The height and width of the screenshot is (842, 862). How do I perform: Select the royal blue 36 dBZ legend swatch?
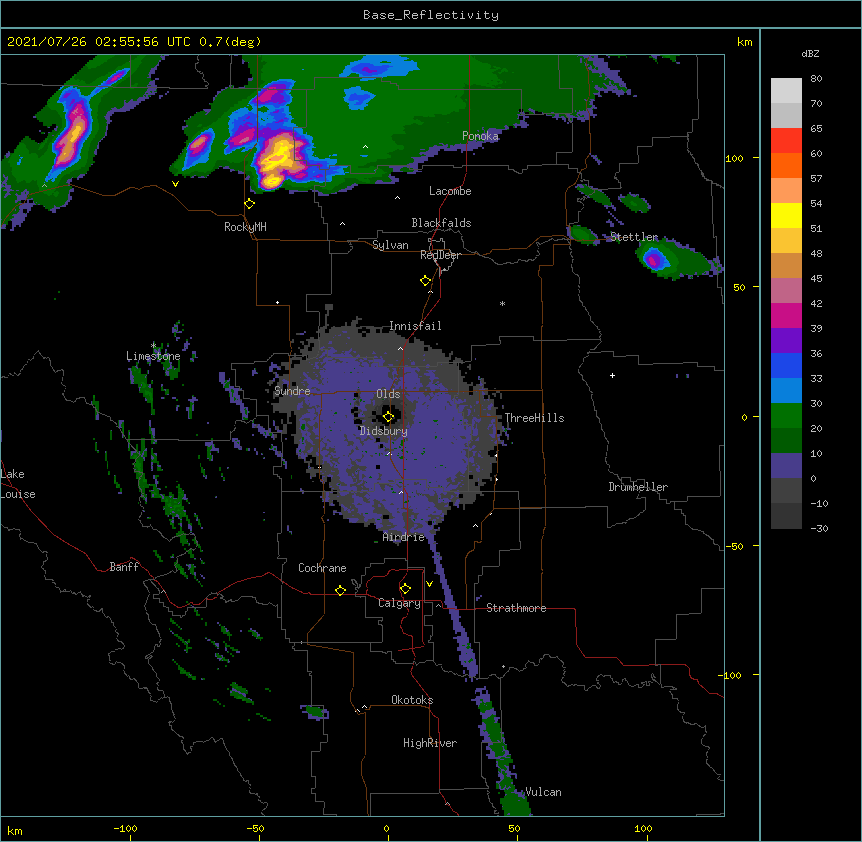tap(786, 365)
